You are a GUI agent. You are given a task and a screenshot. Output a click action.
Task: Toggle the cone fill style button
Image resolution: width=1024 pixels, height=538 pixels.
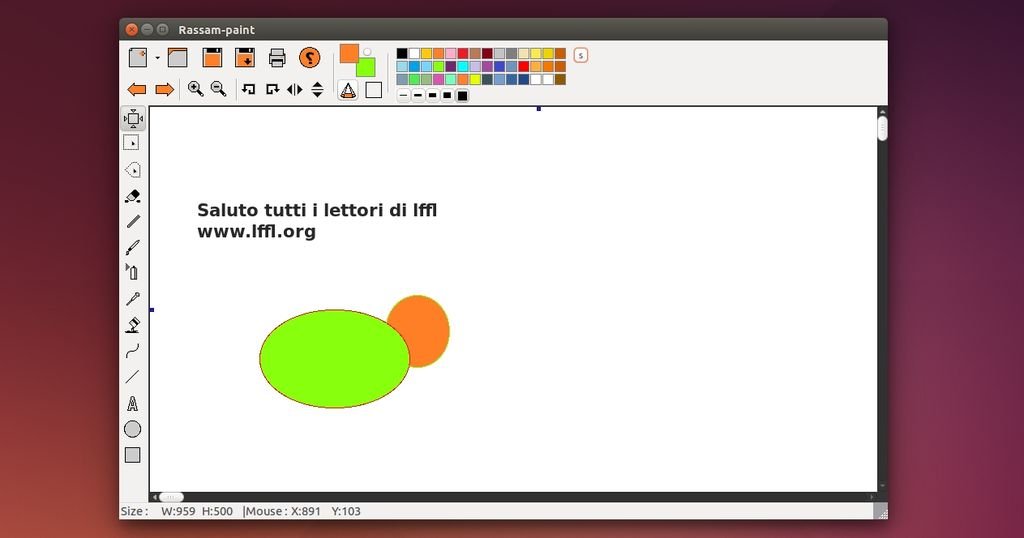(x=348, y=90)
